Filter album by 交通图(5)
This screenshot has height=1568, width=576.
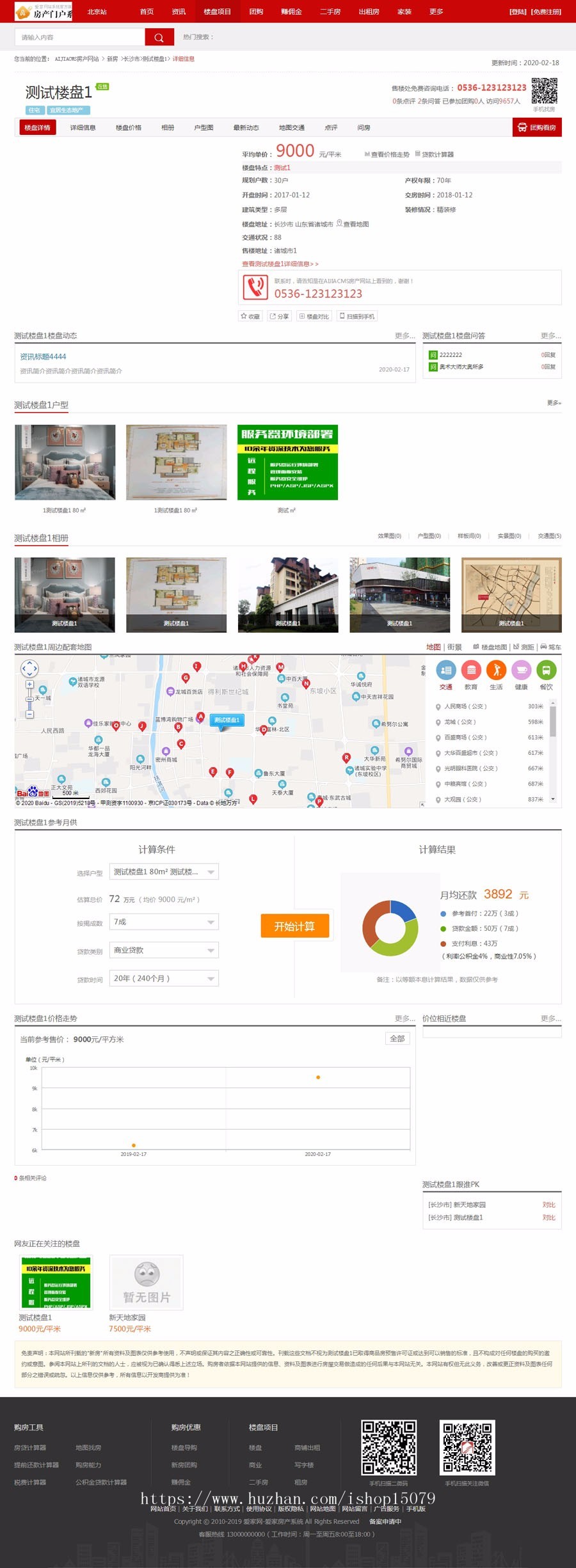[549, 536]
